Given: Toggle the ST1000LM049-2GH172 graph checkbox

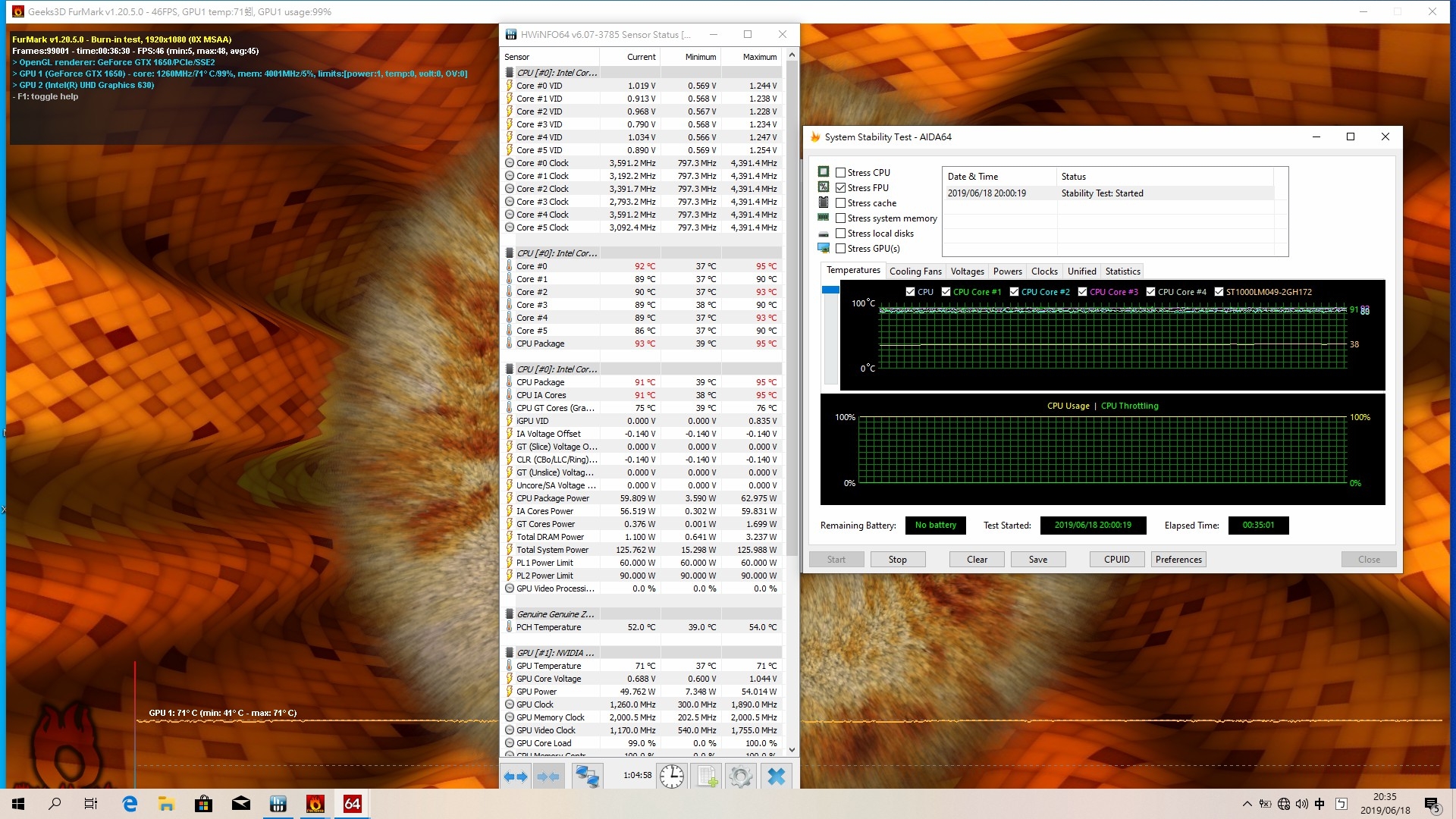Looking at the screenshot, I should coord(1219,291).
